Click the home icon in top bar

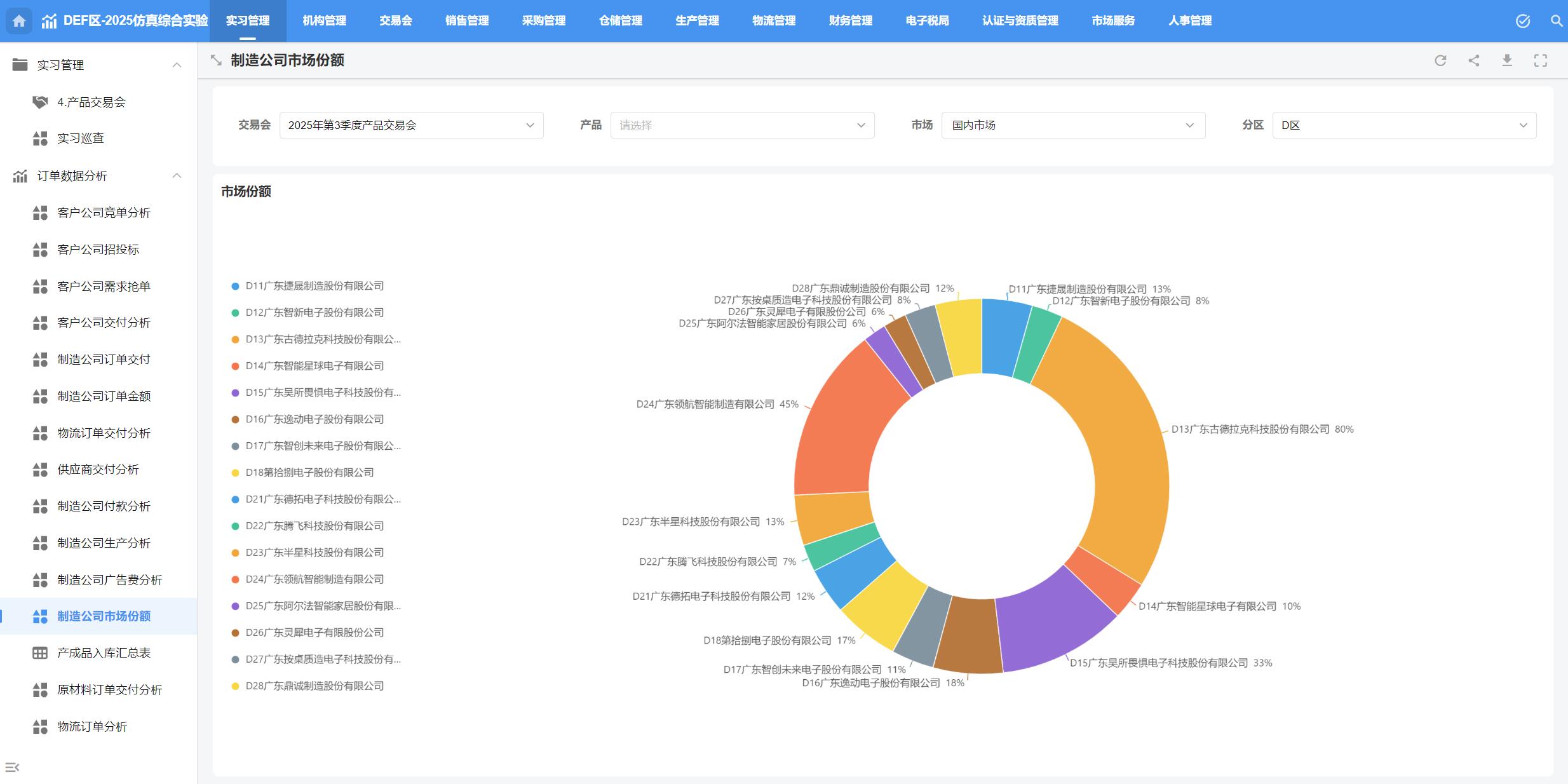click(x=19, y=21)
